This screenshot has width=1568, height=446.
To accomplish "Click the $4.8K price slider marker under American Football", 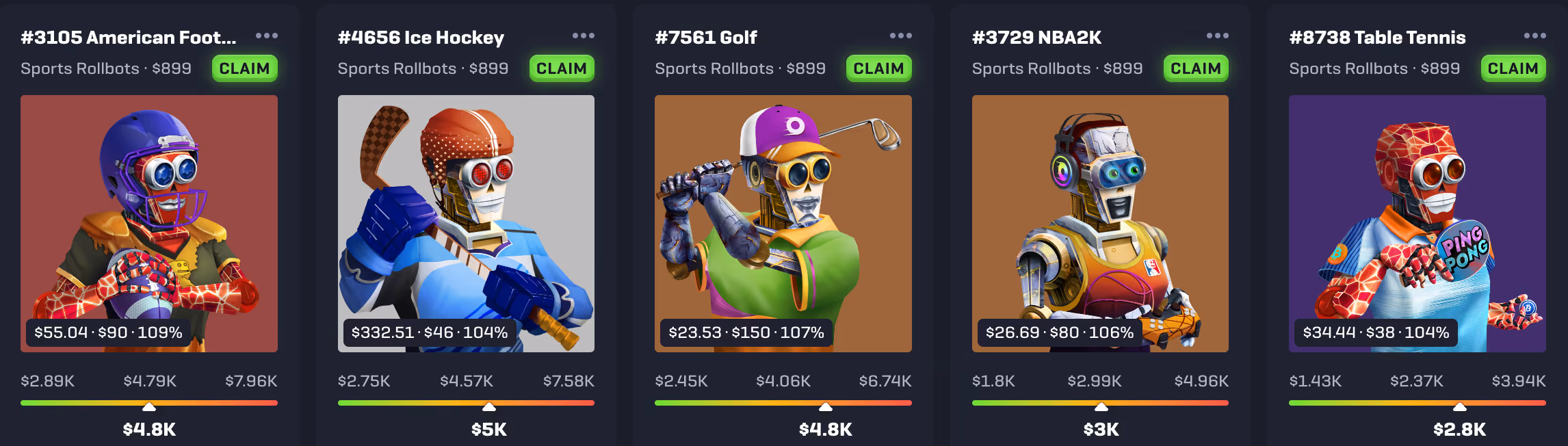I will pyautogui.click(x=149, y=407).
